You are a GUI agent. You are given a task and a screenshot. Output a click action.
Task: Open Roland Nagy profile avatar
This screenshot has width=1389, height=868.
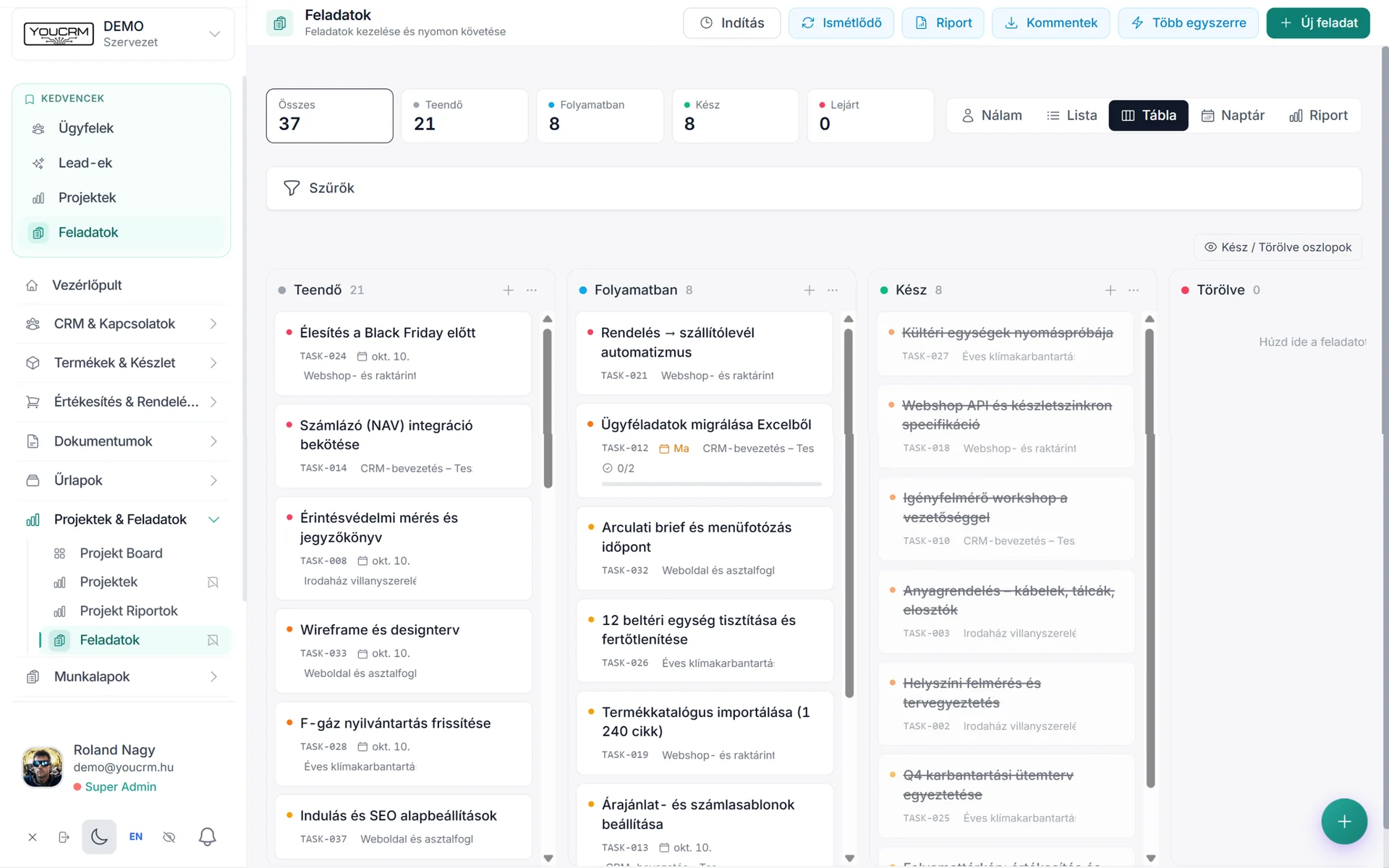coord(42,767)
